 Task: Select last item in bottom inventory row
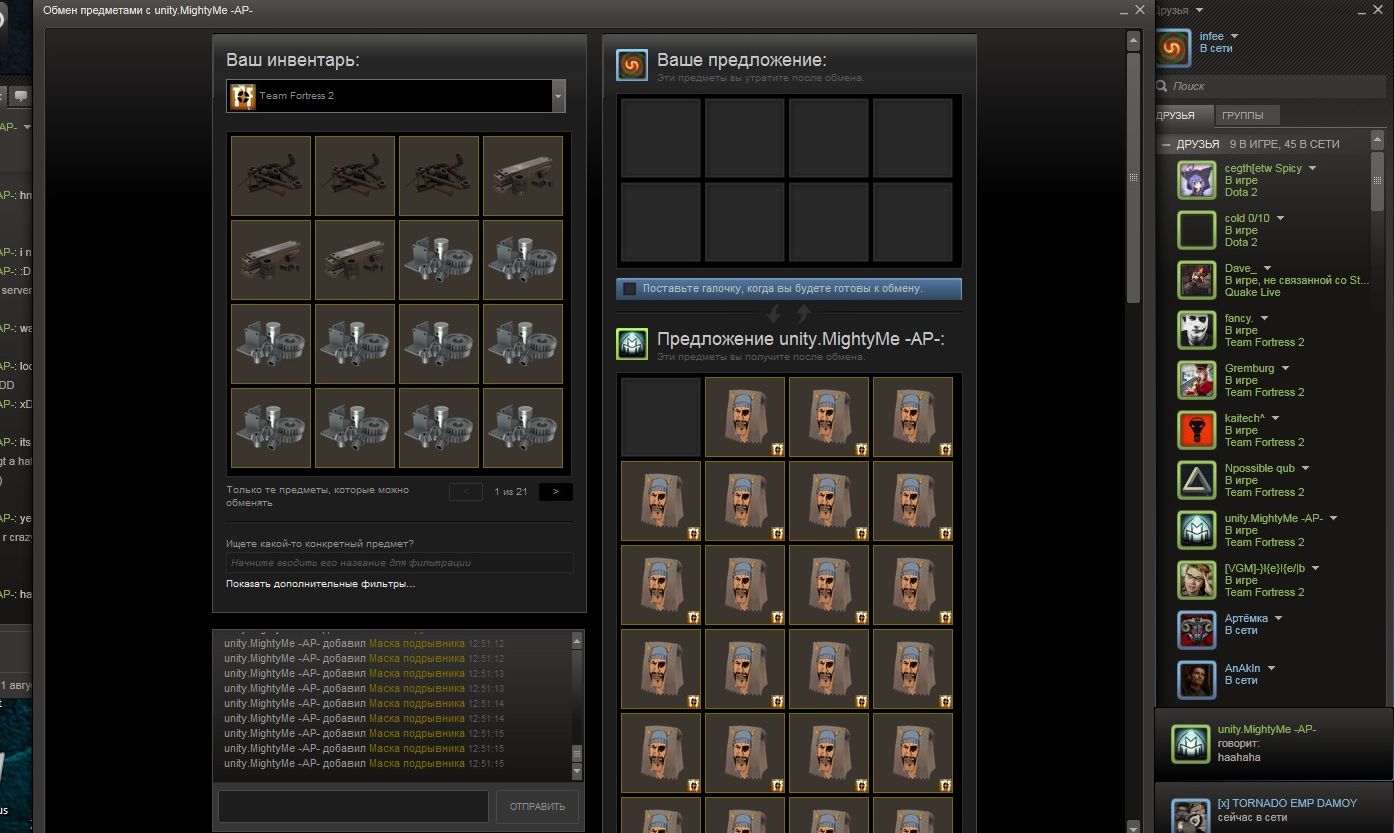tap(523, 427)
